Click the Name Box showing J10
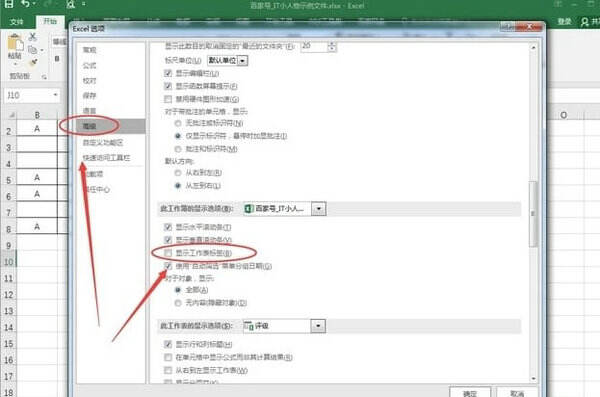This screenshot has width=600, height=397. pyautogui.click(x=28, y=95)
